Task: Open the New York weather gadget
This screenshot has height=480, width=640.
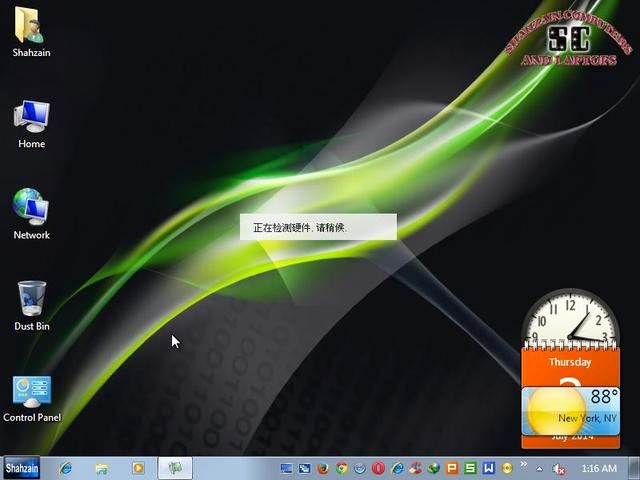Action: (x=570, y=411)
